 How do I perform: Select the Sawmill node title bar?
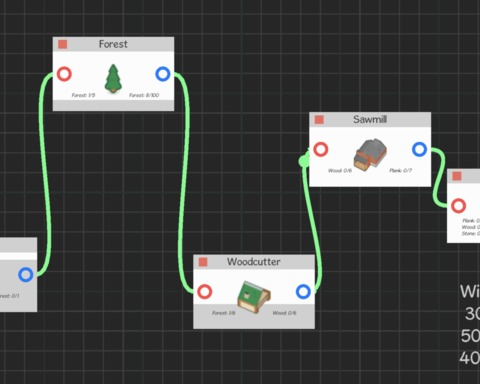click(370, 119)
